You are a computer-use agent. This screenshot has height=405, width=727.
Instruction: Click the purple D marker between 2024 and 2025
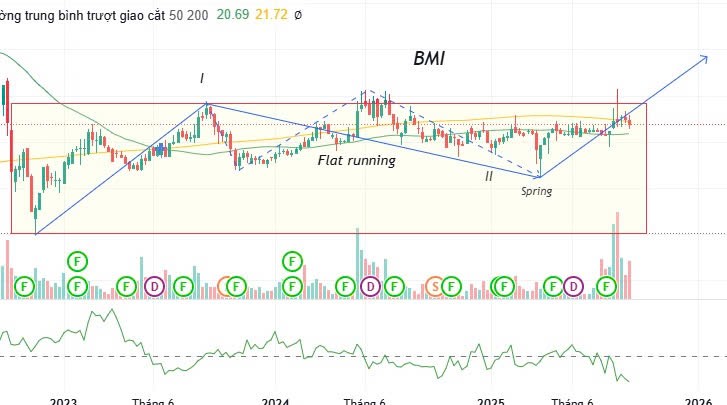pyautogui.click(x=370, y=287)
